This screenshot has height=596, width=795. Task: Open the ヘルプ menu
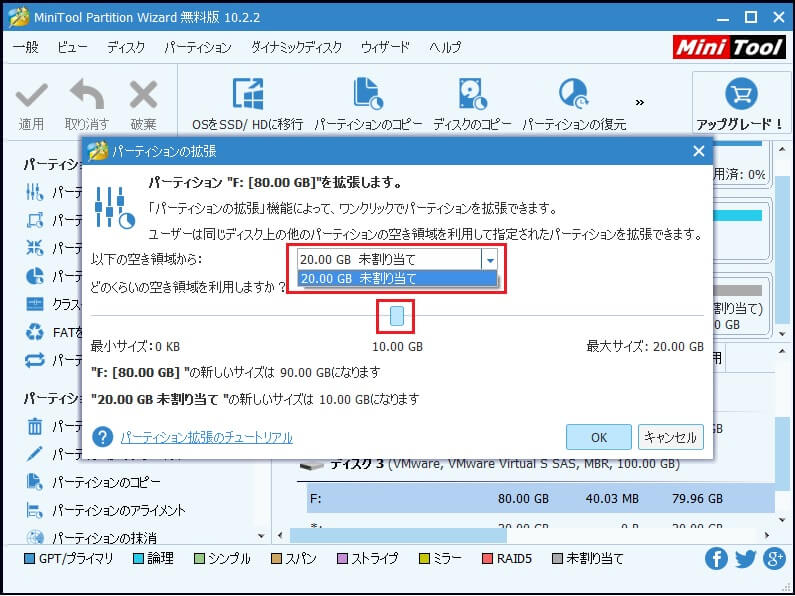(445, 47)
